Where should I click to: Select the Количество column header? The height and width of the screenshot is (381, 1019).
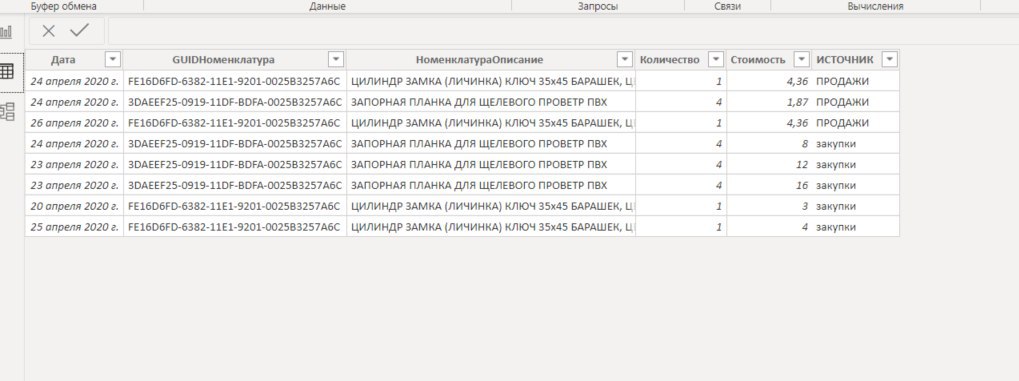(669, 60)
